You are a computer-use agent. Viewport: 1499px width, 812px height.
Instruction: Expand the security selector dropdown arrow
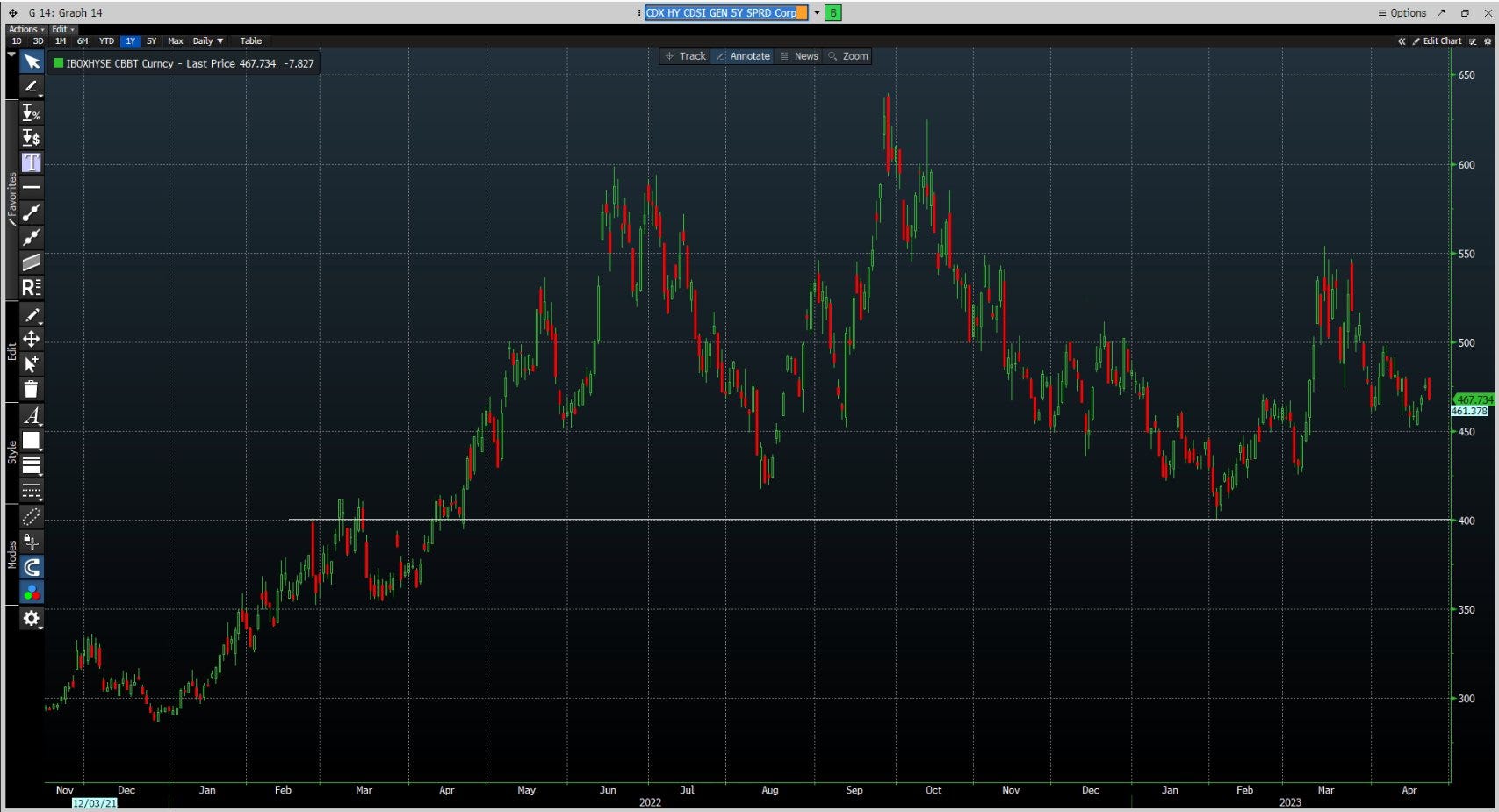point(817,12)
